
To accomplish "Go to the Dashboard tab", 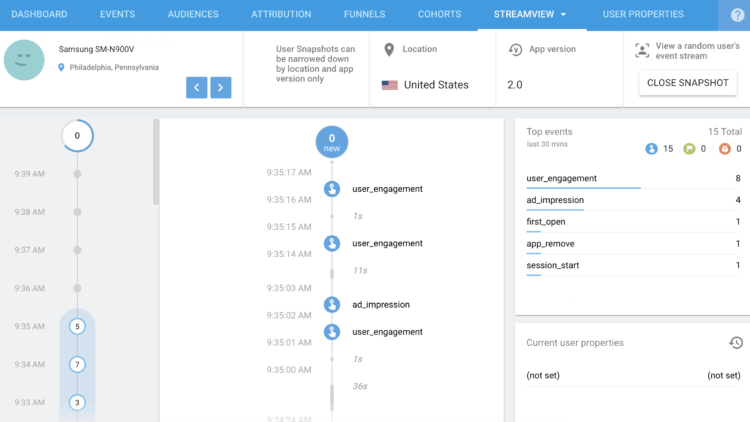I will click(39, 14).
